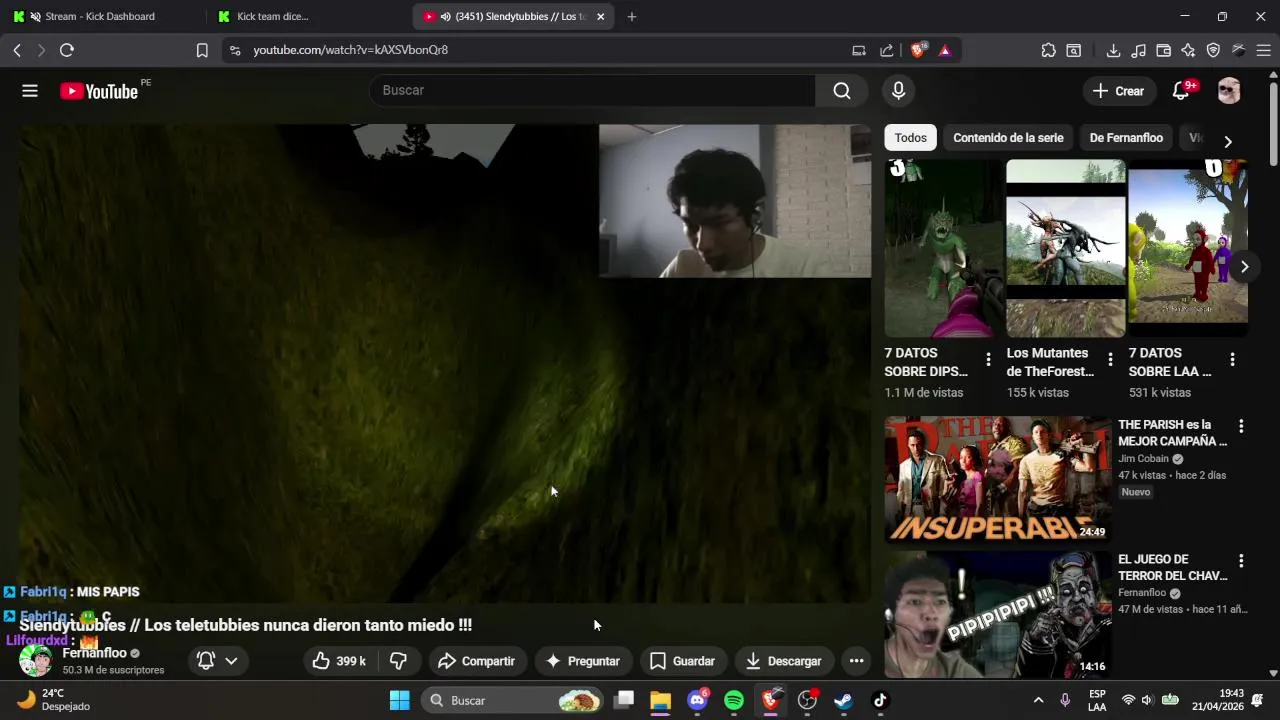The image size is (1280, 720).
Task: Open the account avatar menu
Action: pyautogui.click(x=1229, y=91)
